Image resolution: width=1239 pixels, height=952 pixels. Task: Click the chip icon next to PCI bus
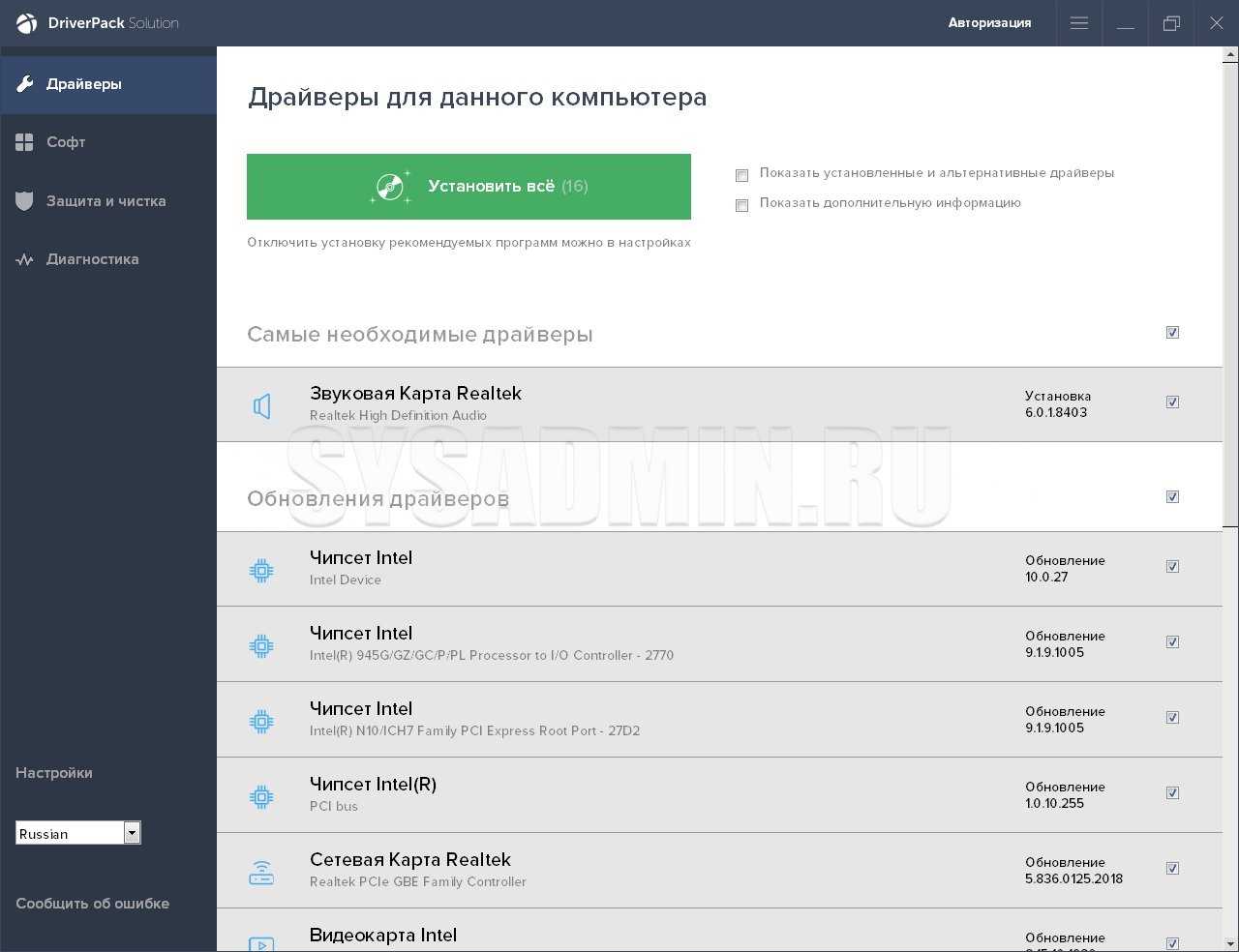click(x=261, y=796)
